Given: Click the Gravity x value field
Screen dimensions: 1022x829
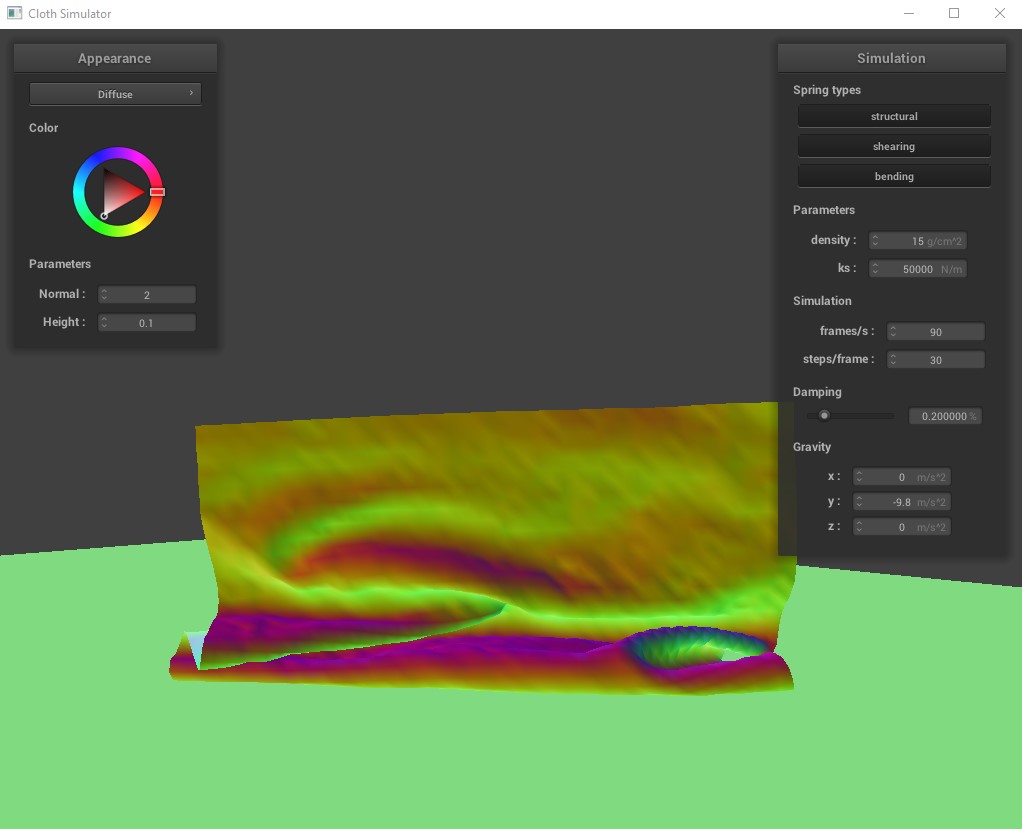Looking at the screenshot, I should (x=901, y=477).
